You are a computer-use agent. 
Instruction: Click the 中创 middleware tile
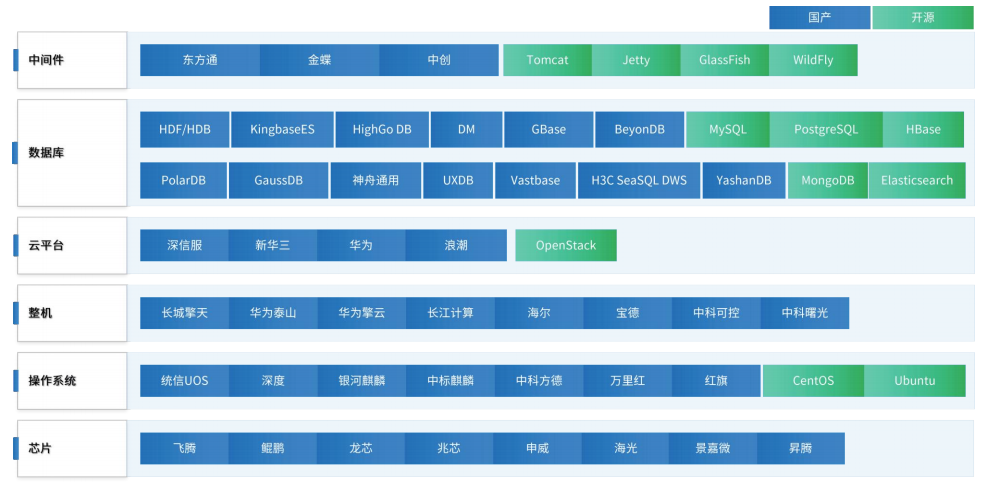coord(439,60)
